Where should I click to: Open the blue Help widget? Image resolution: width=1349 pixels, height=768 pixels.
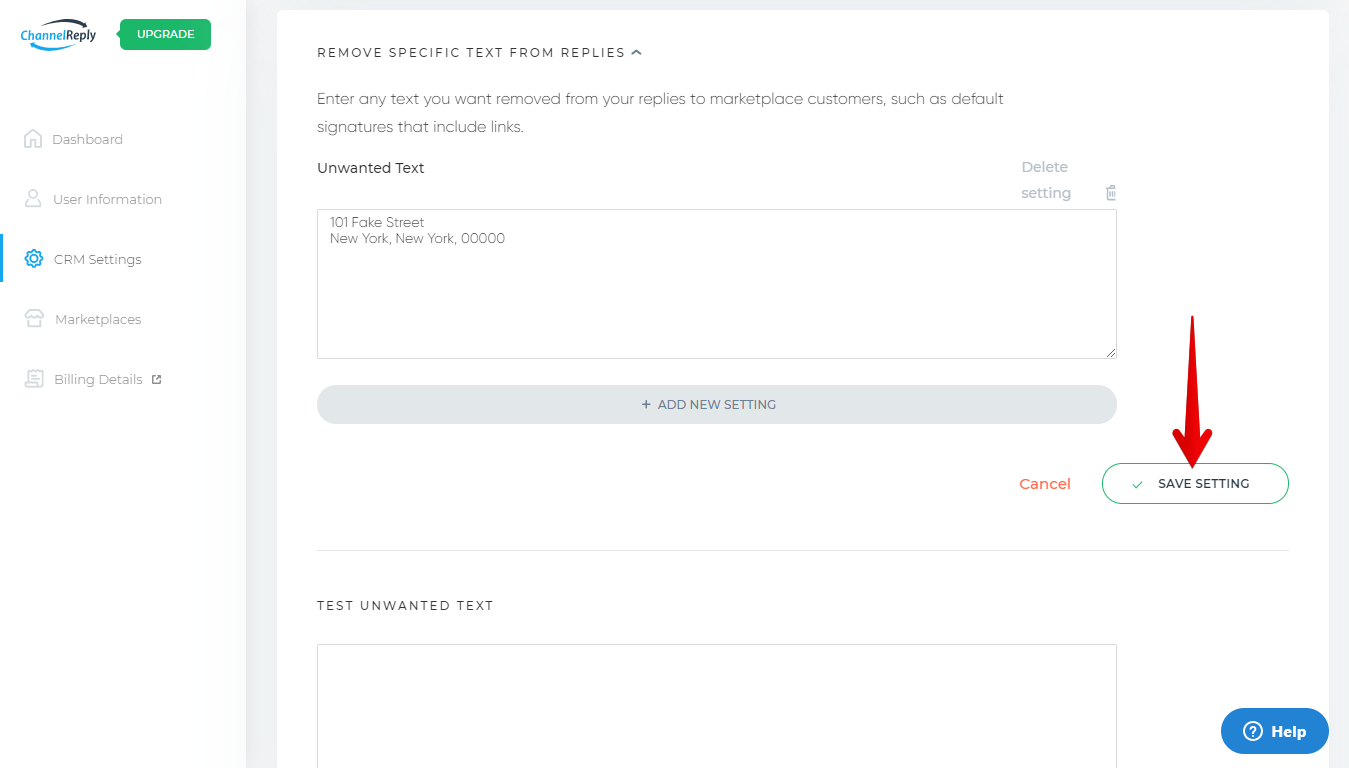pyautogui.click(x=1274, y=731)
